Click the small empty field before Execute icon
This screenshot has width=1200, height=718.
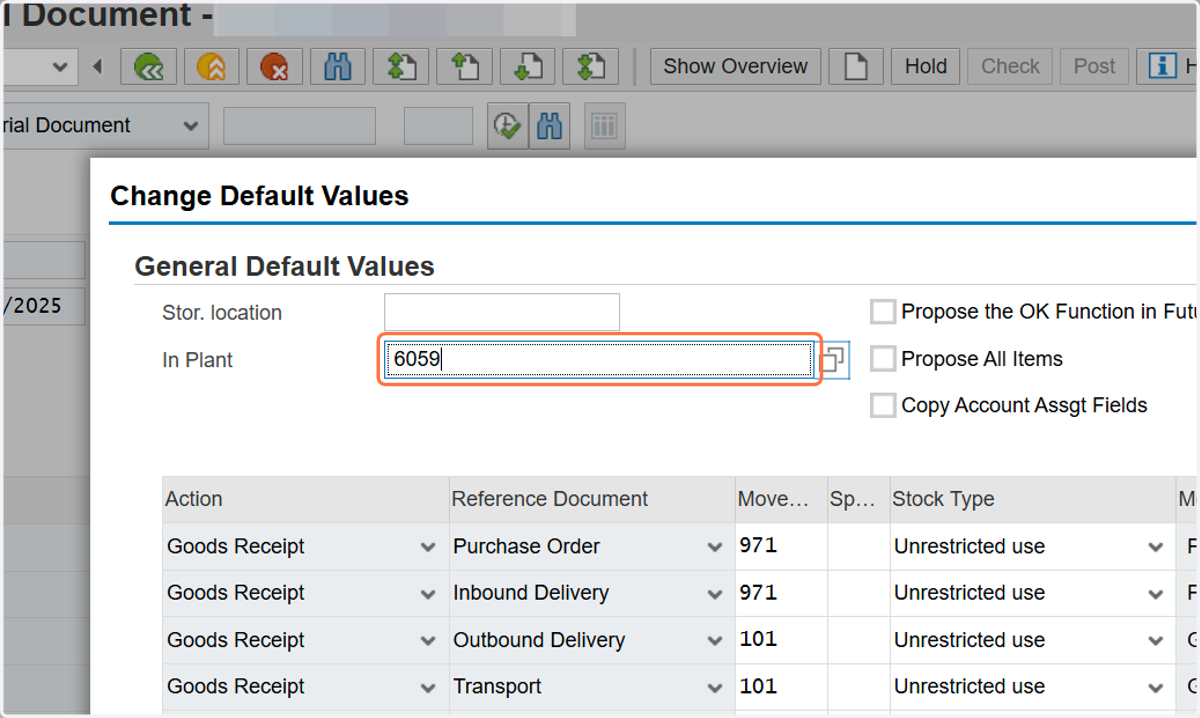pos(438,126)
